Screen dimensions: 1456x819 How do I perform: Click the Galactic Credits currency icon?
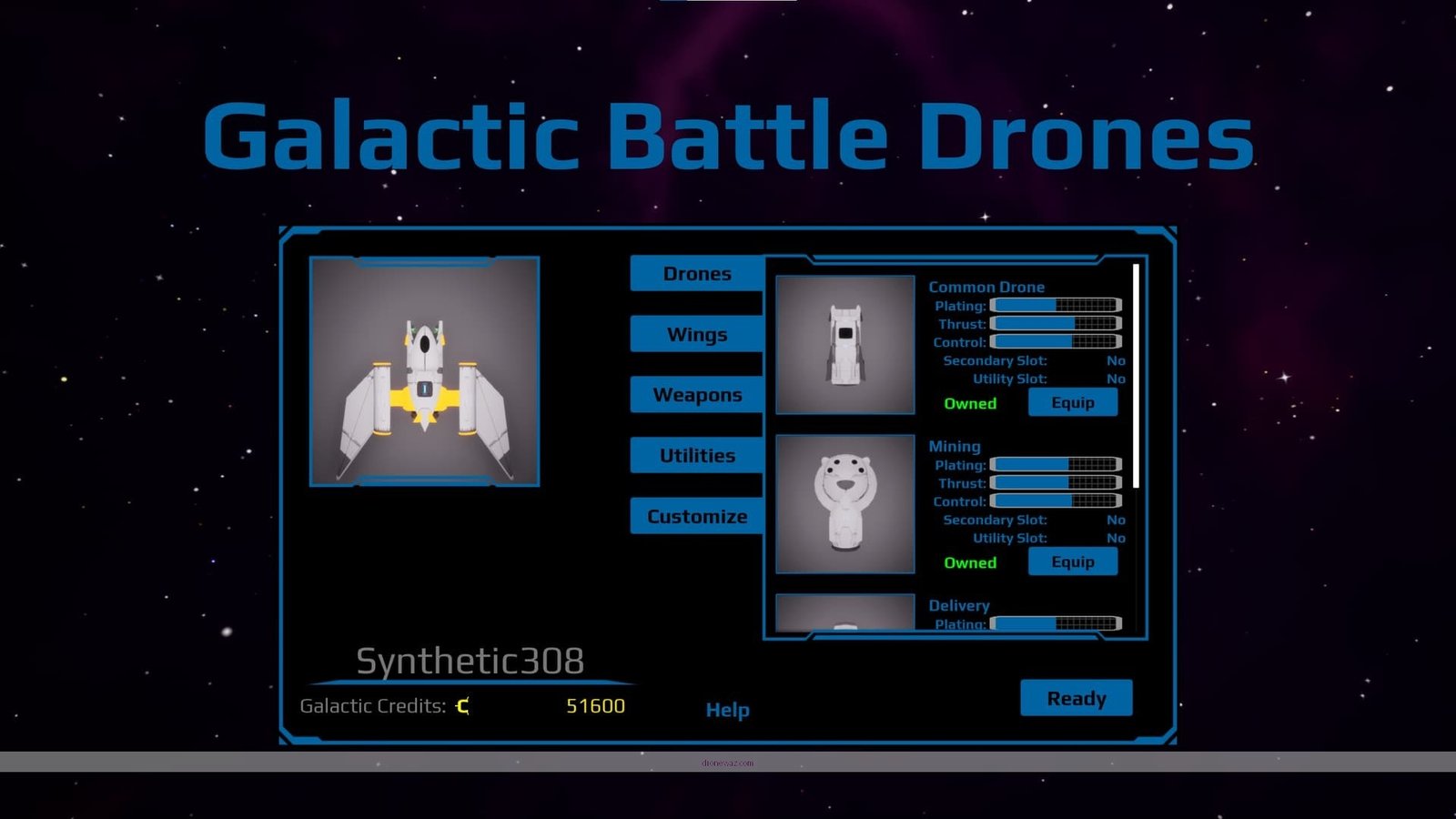tap(462, 705)
